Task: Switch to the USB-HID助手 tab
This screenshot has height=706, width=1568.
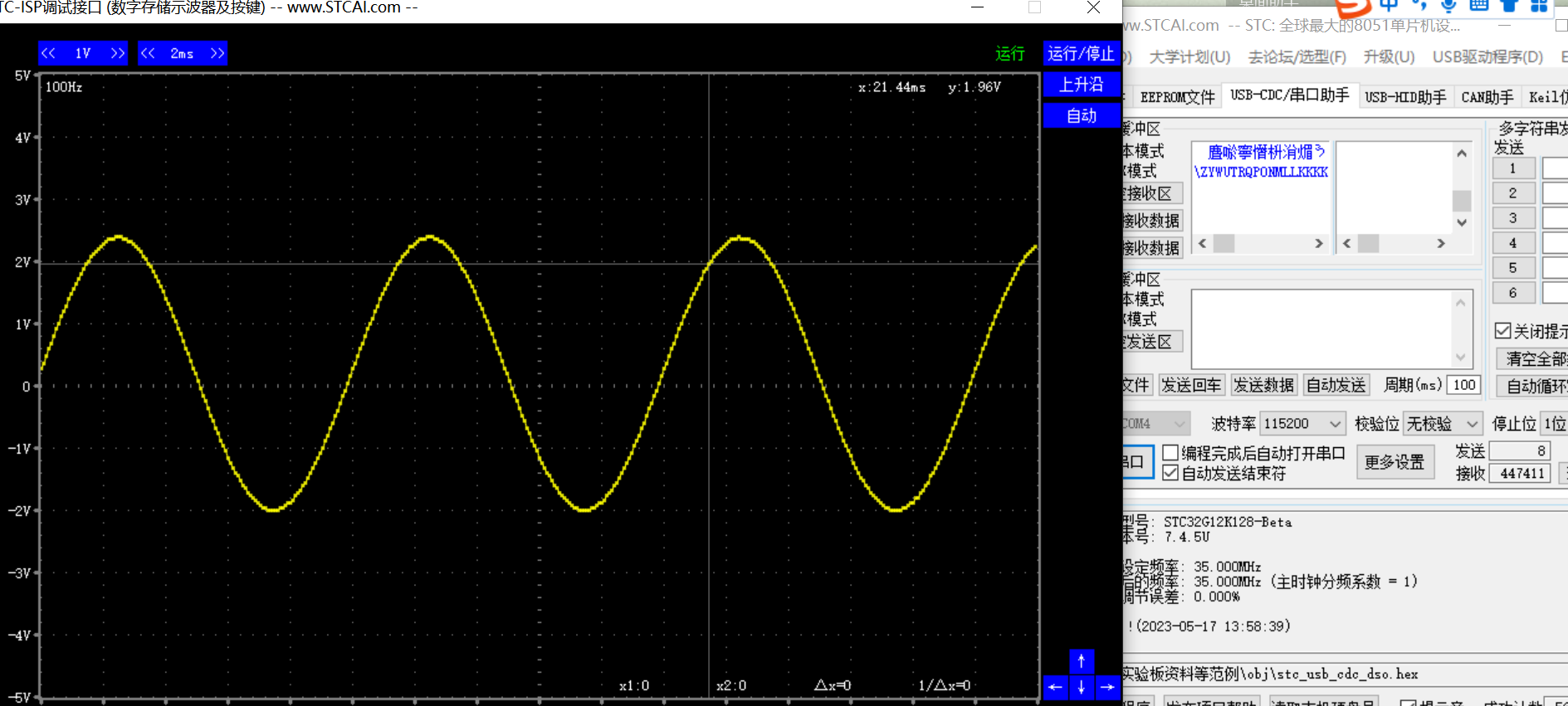Action: 1405,97
